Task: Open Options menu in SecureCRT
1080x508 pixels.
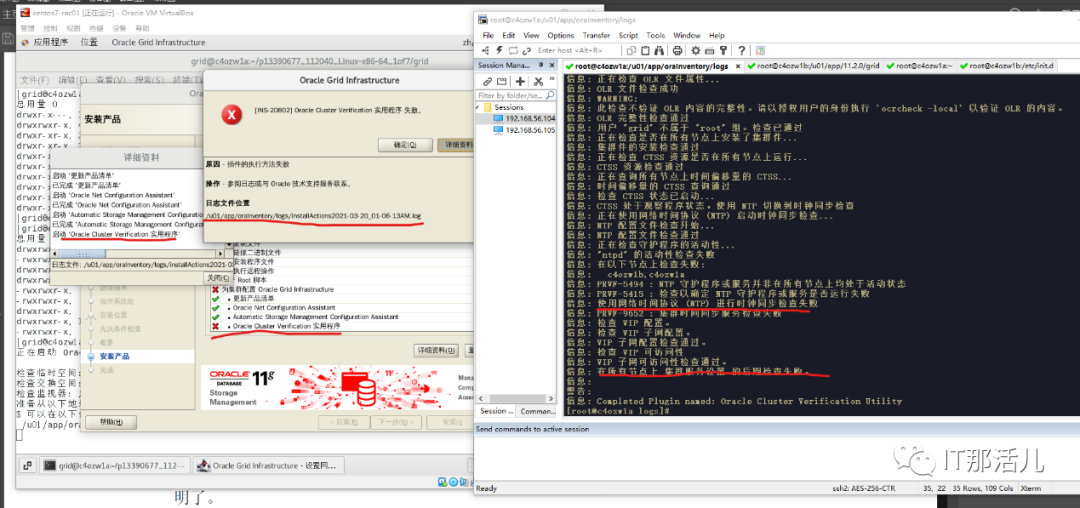Action: pyautogui.click(x=561, y=35)
